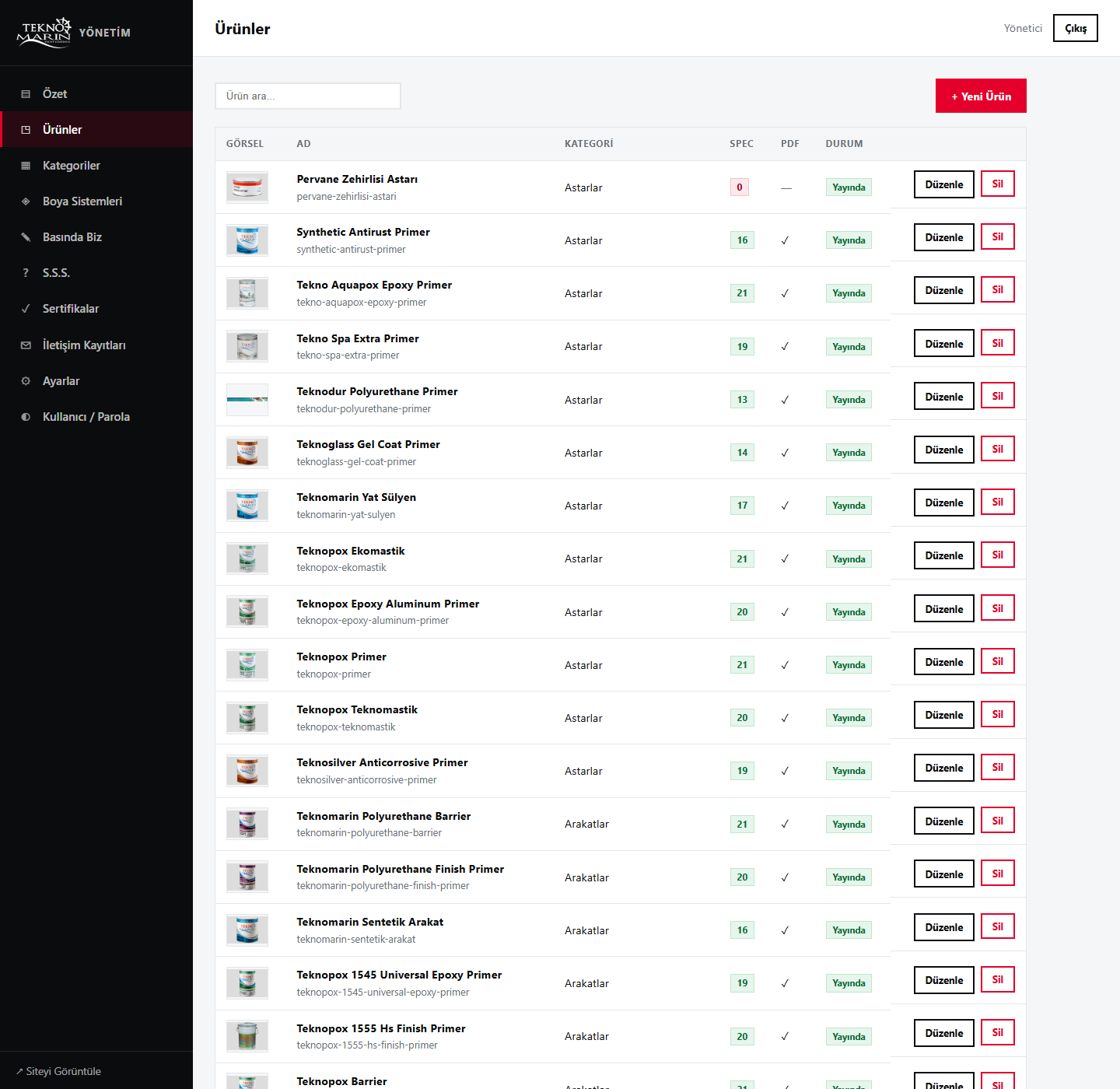Click the PDF checkmark for Teknopox Teknomastik
1120x1089 pixels.
click(x=785, y=718)
